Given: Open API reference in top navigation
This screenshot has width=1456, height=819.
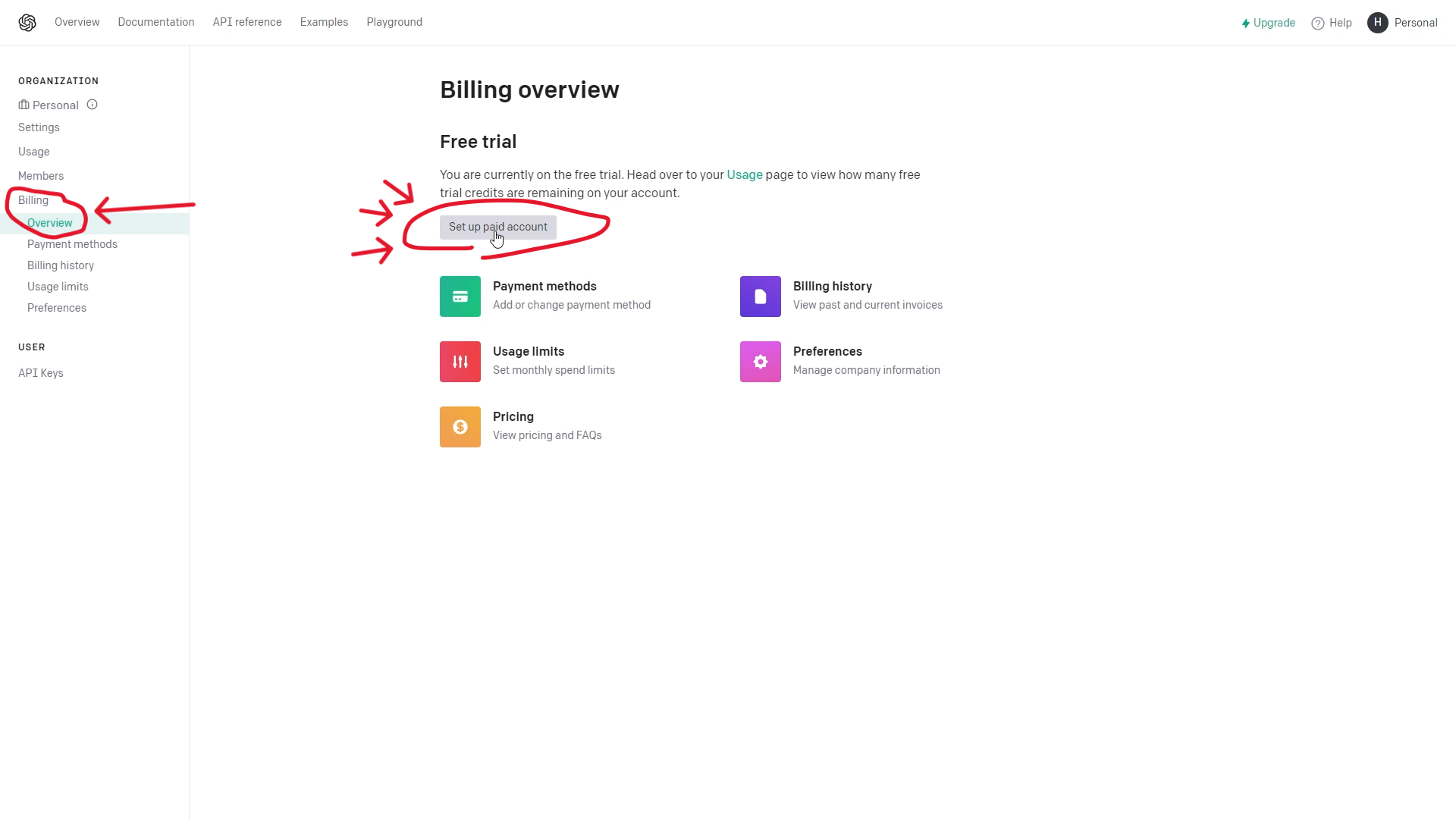Looking at the screenshot, I should [x=247, y=22].
